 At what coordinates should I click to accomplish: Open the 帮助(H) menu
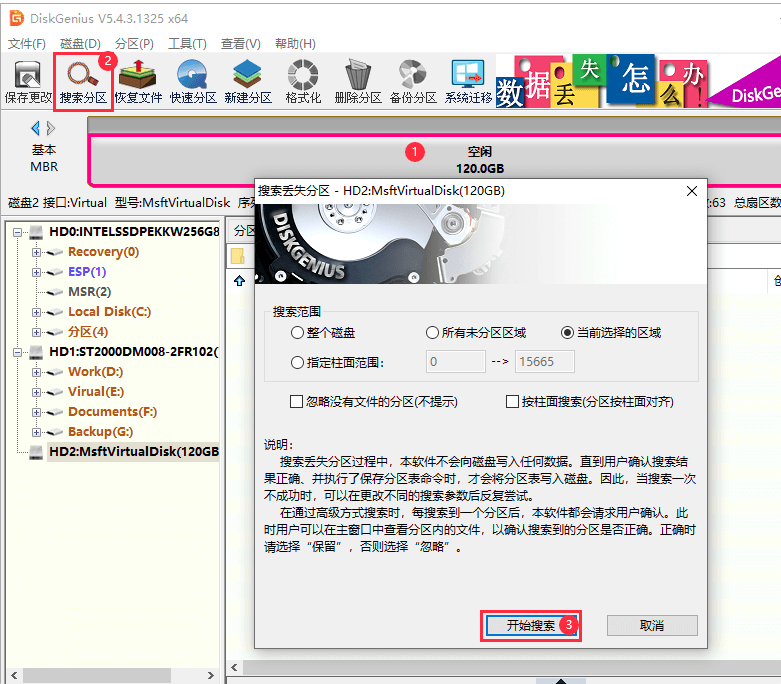click(x=295, y=44)
